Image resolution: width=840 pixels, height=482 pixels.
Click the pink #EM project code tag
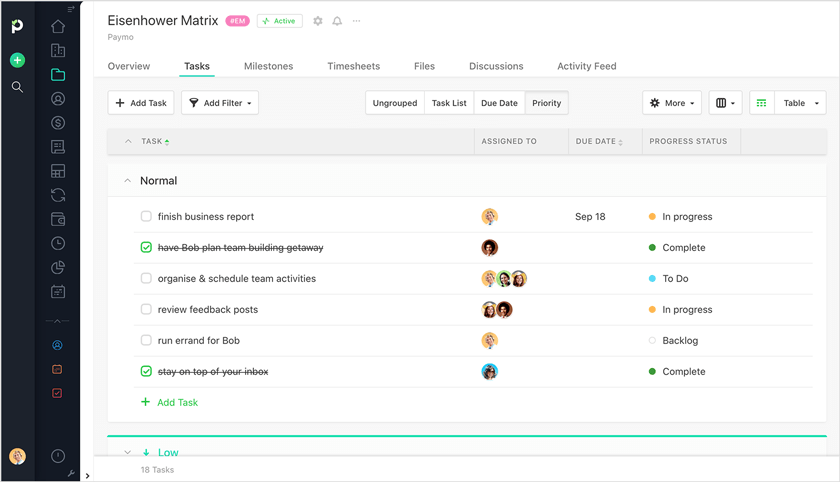(x=237, y=21)
